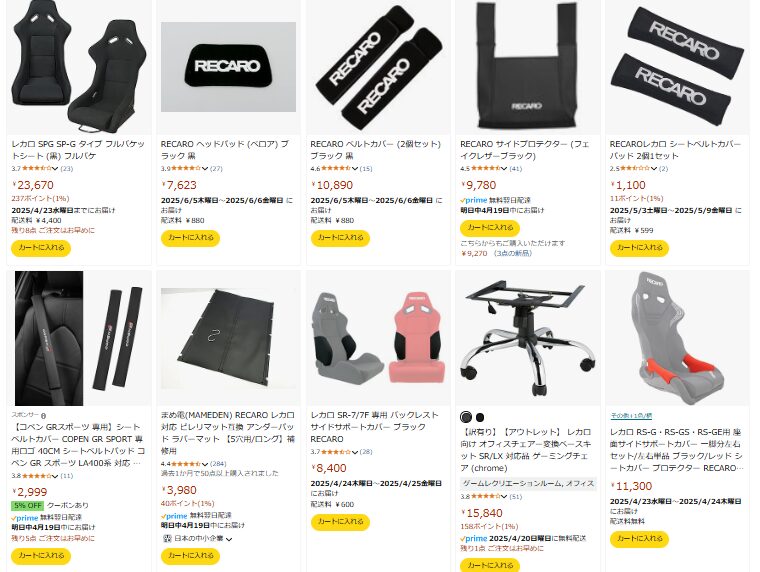Viewport: 760px width, 572px height.
Task: Click star rating of RECARO ヘッドパッド
Action: click(x=186, y=168)
